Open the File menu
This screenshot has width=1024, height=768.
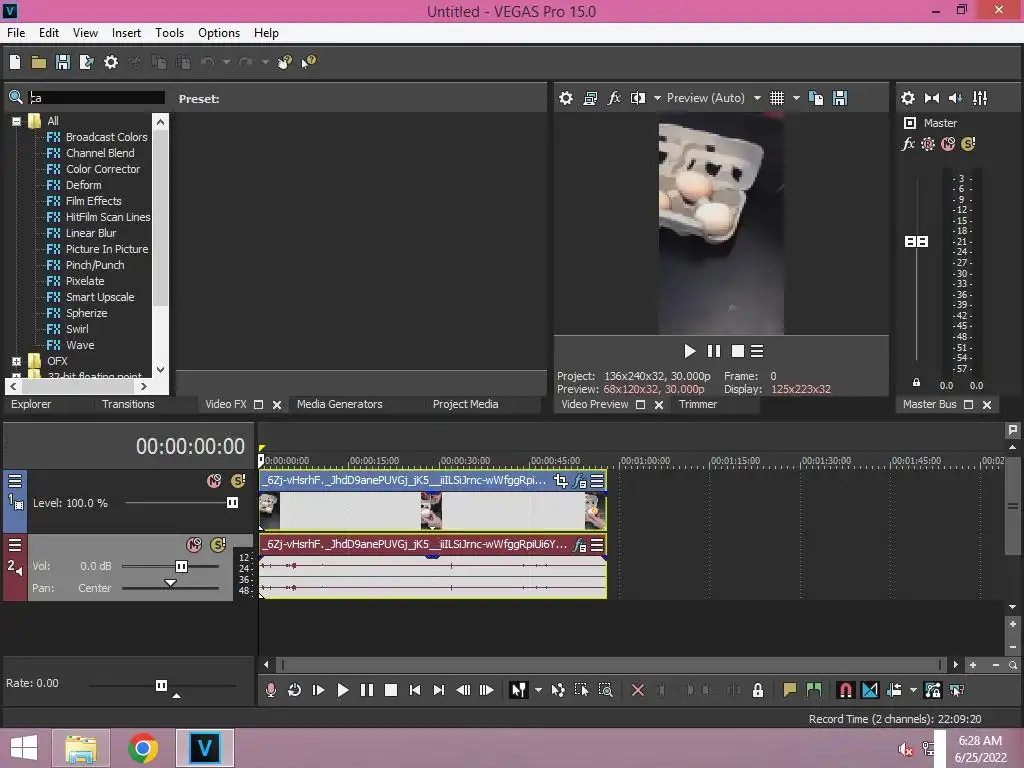coord(16,33)
